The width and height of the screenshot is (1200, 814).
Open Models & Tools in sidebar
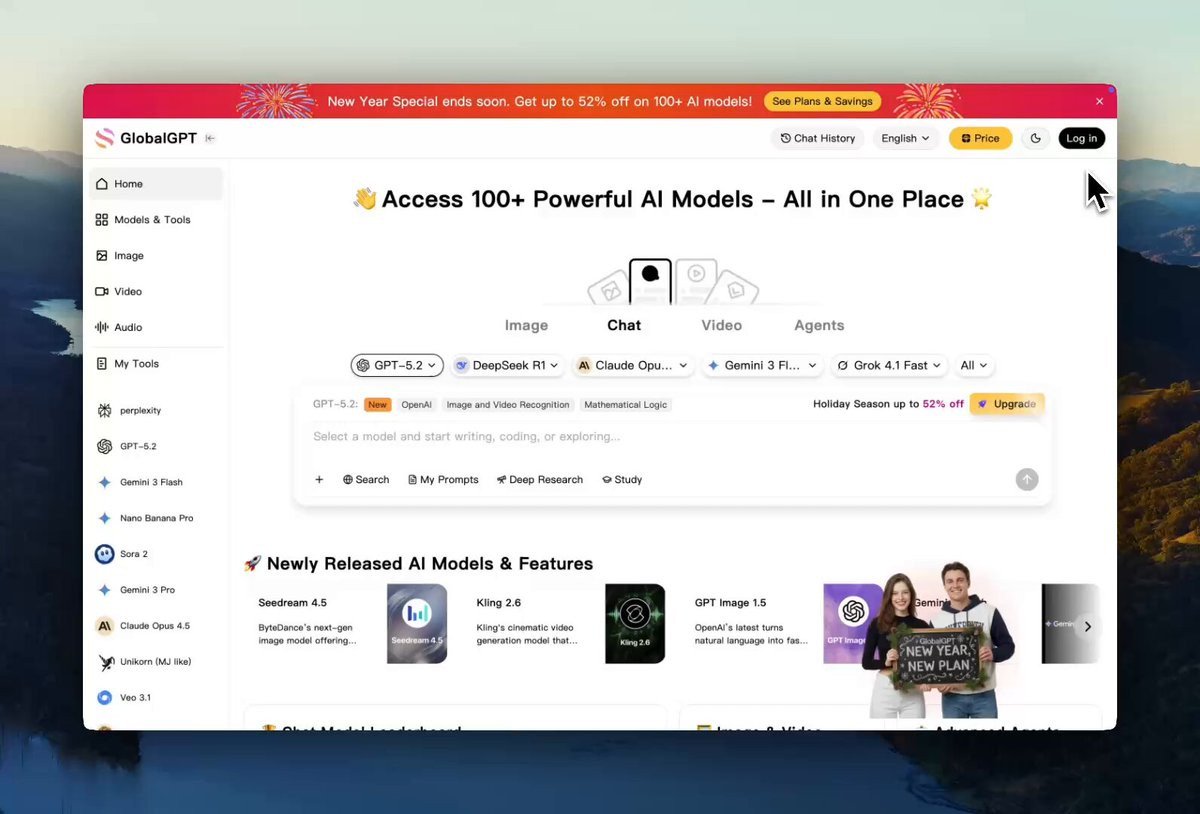coord(156,220)
